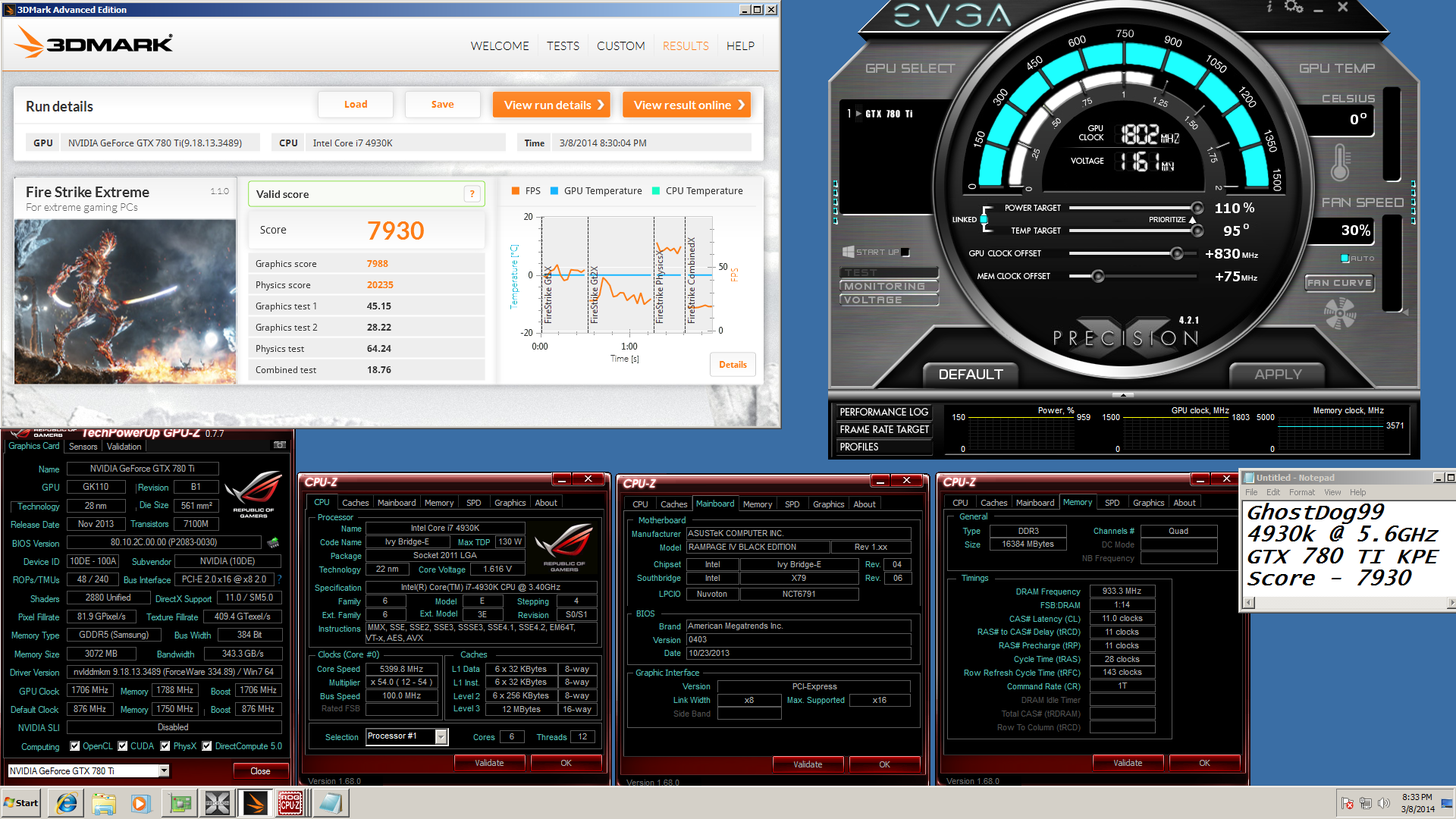The width and height of the screenshot is (1456, 819).
Task: Click the GPU temp thermometer icon
Action: [1340, 162]
